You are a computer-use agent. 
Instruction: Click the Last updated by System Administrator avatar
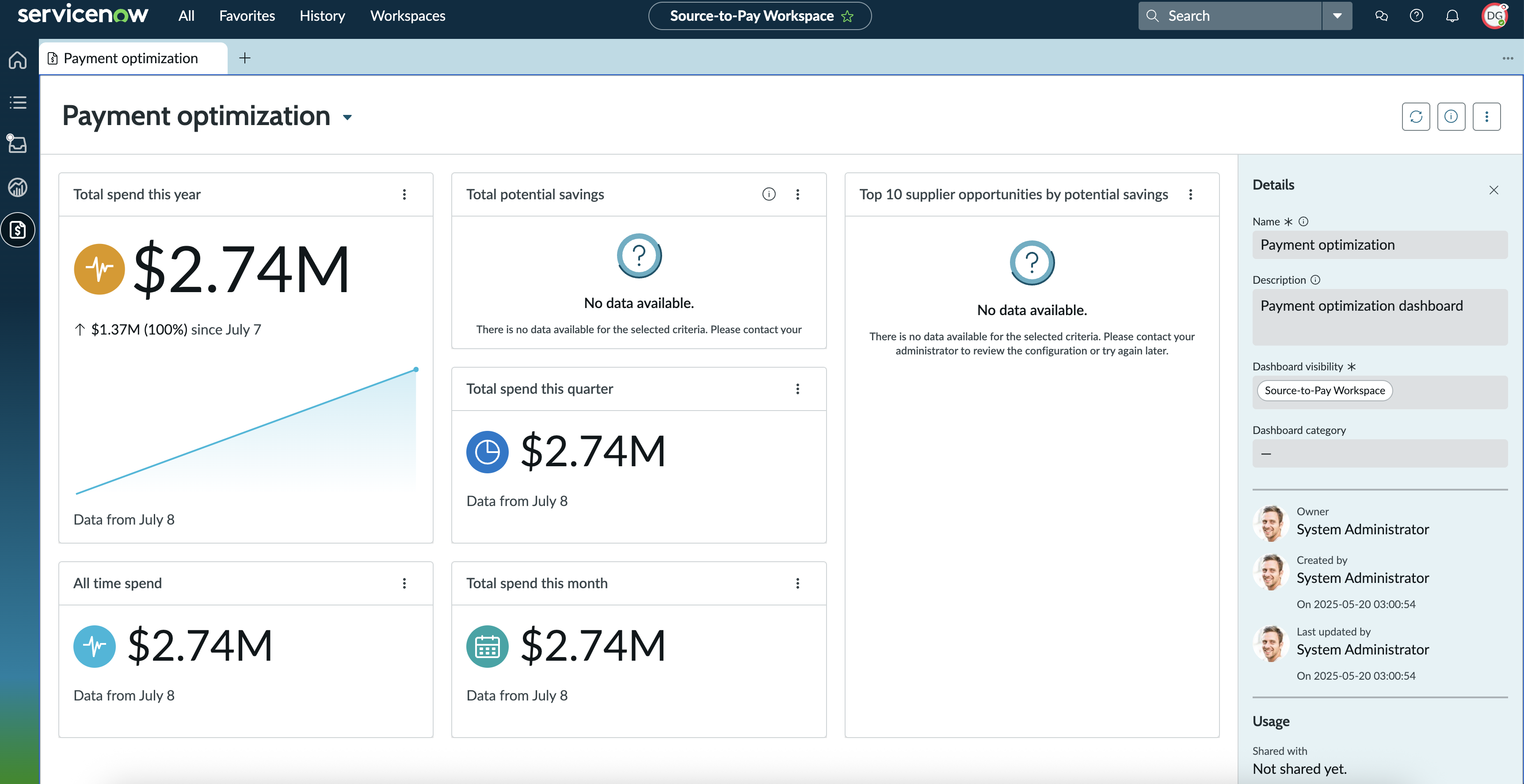(1271, 644)
